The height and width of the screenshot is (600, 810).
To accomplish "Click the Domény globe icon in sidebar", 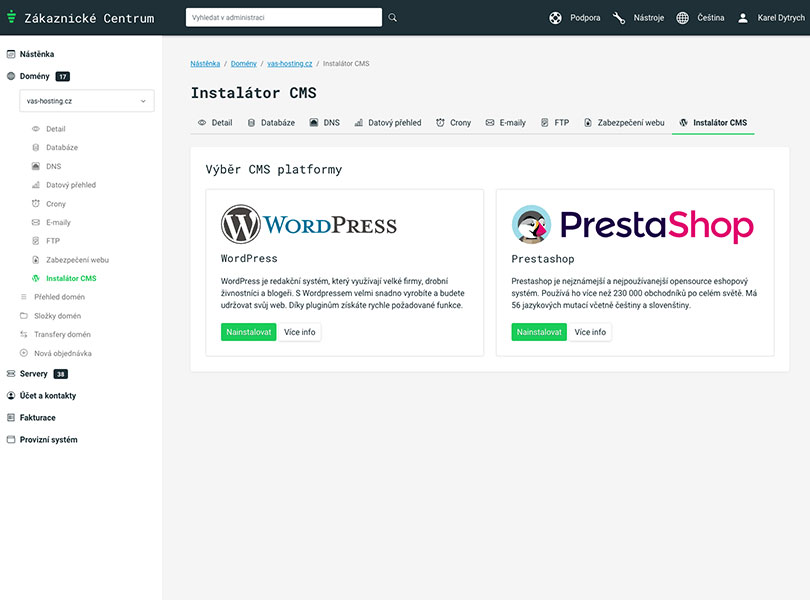I will [11, 76].
